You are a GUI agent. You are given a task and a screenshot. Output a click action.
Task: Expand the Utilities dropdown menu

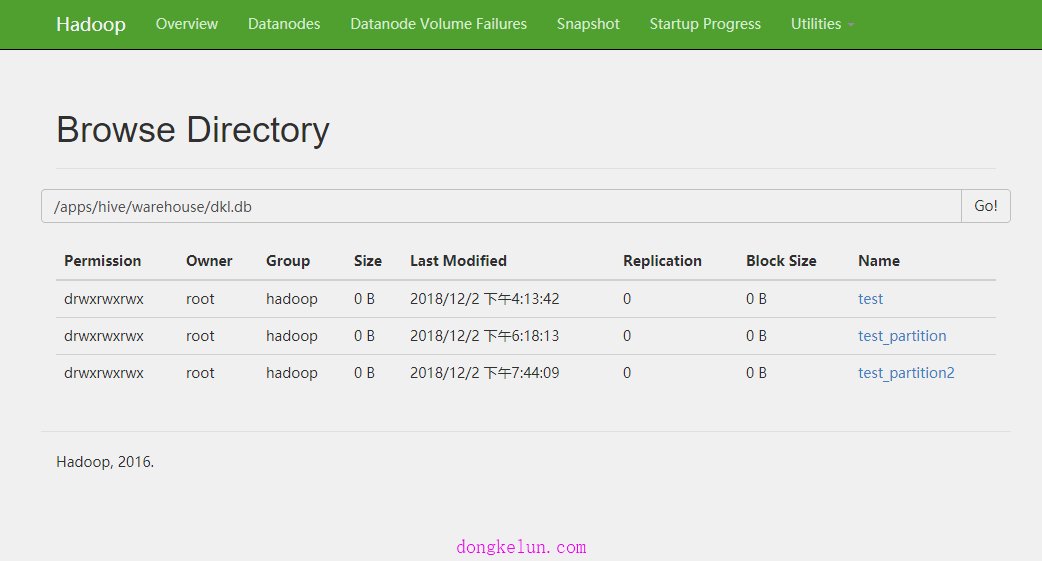tap(822, 24)
